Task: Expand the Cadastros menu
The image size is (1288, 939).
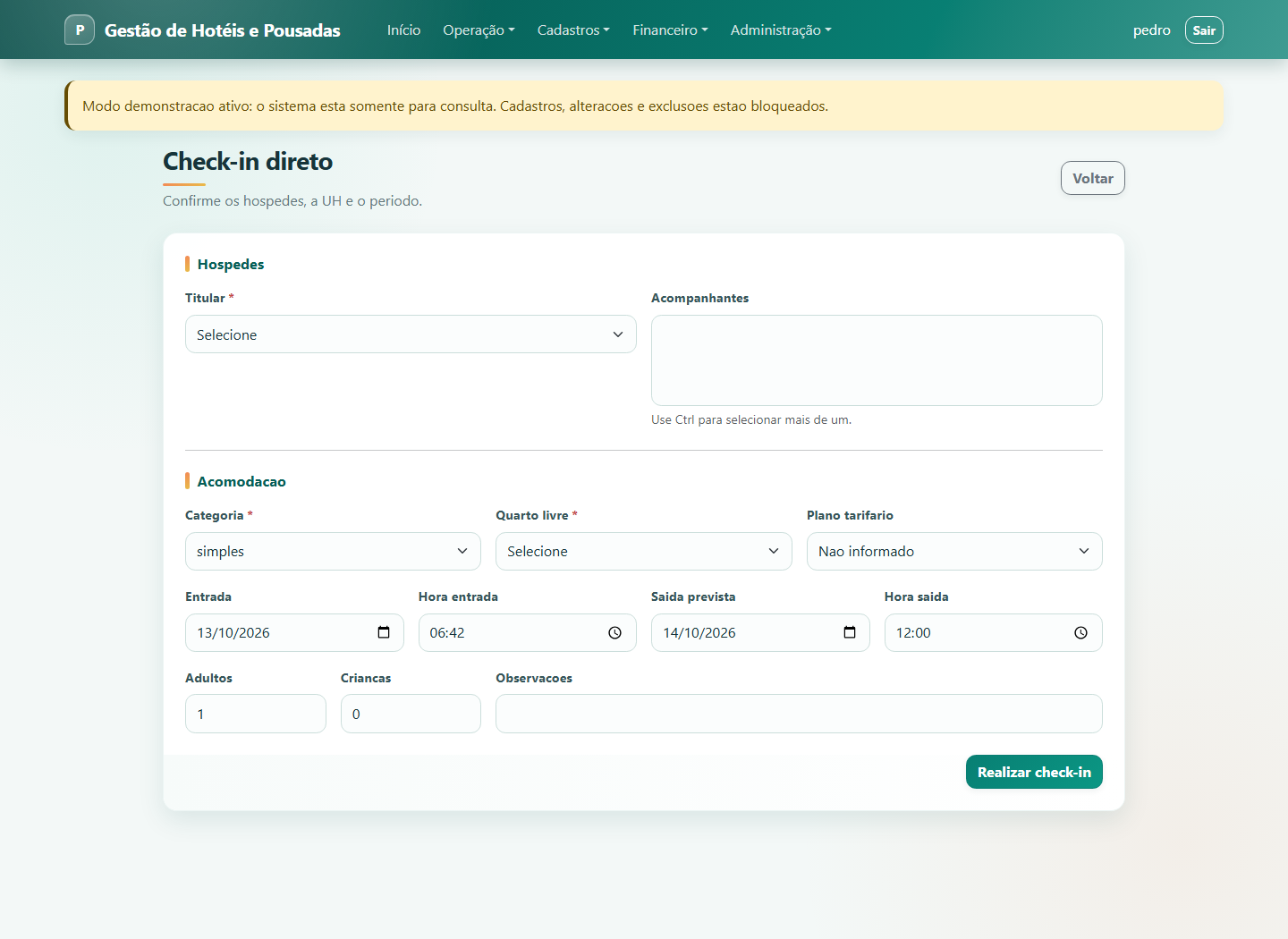Action: coord(573,30)
